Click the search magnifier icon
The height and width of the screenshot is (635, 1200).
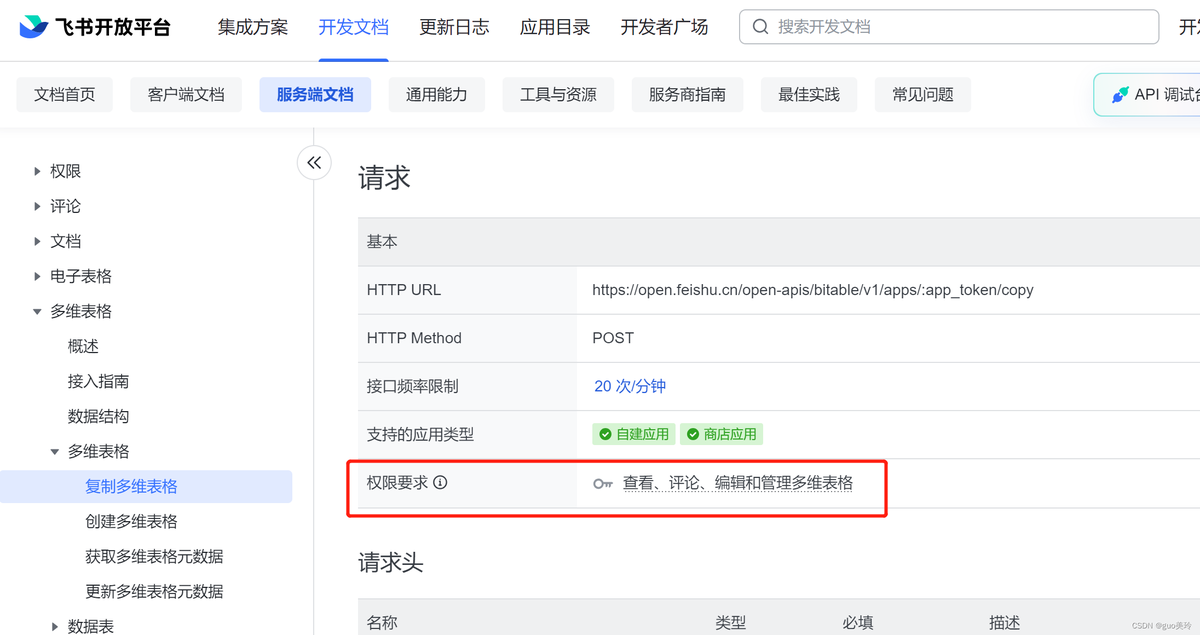coord(761,27)
